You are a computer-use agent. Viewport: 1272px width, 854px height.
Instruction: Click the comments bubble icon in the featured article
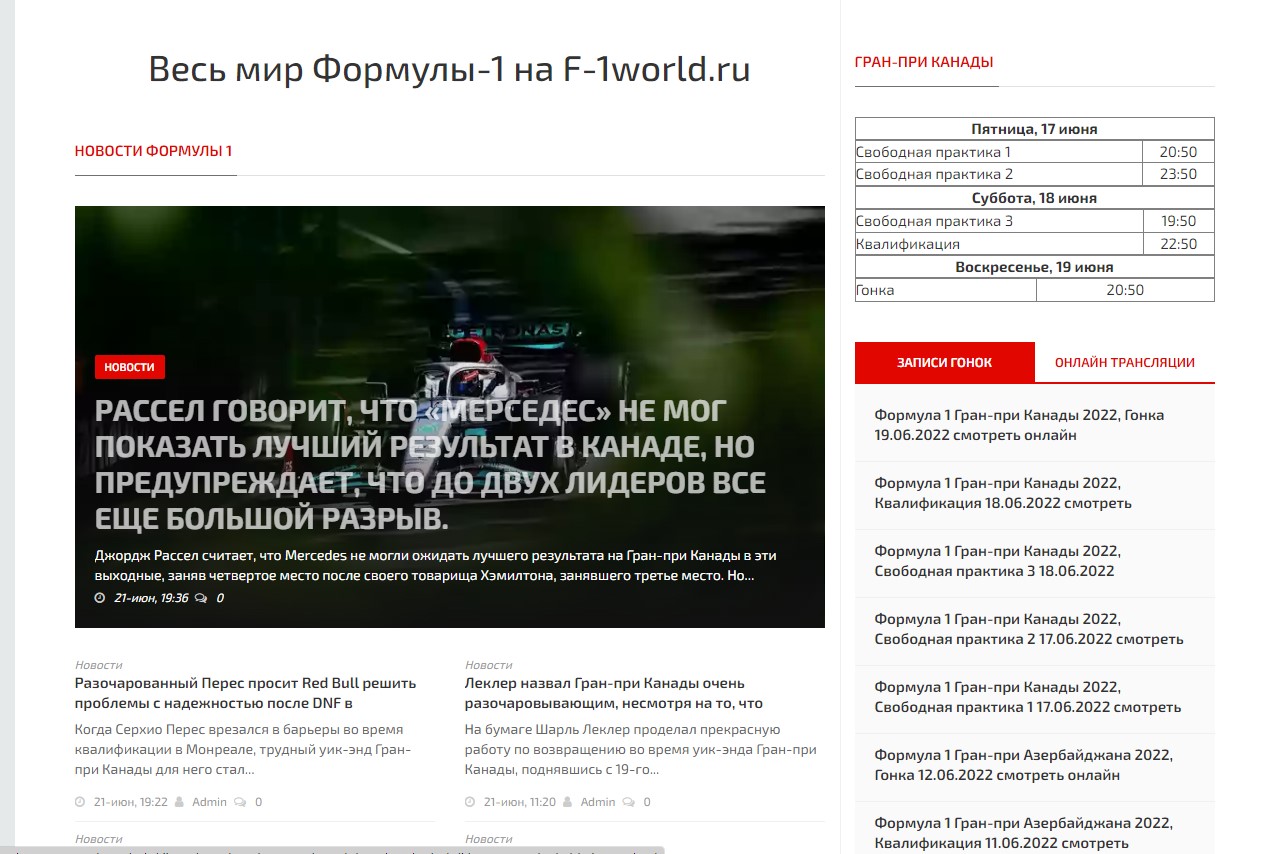[x=201, y=598]
